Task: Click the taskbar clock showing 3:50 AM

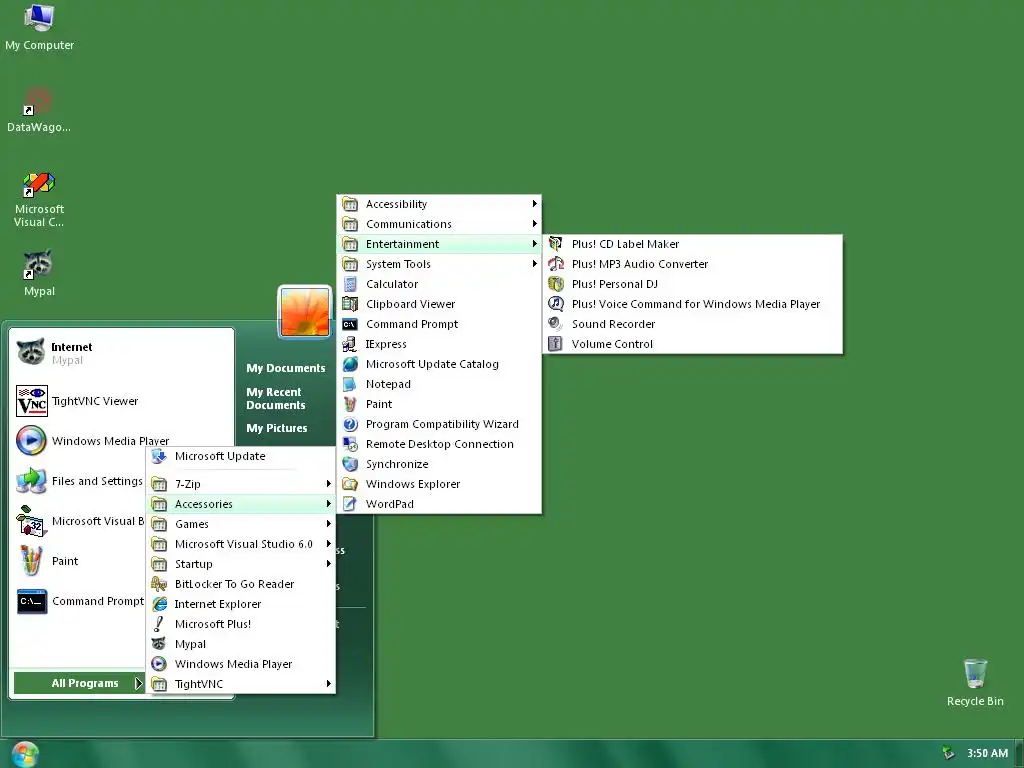Action: pyautogui.click(x=987, y=753)
